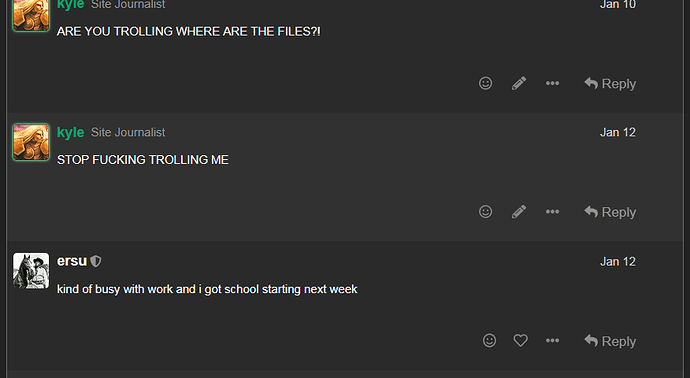Open permalink via Jan 12 date on ersu's post
The height and width of the screenshot is (378, 690).
(x=618, y=261)
